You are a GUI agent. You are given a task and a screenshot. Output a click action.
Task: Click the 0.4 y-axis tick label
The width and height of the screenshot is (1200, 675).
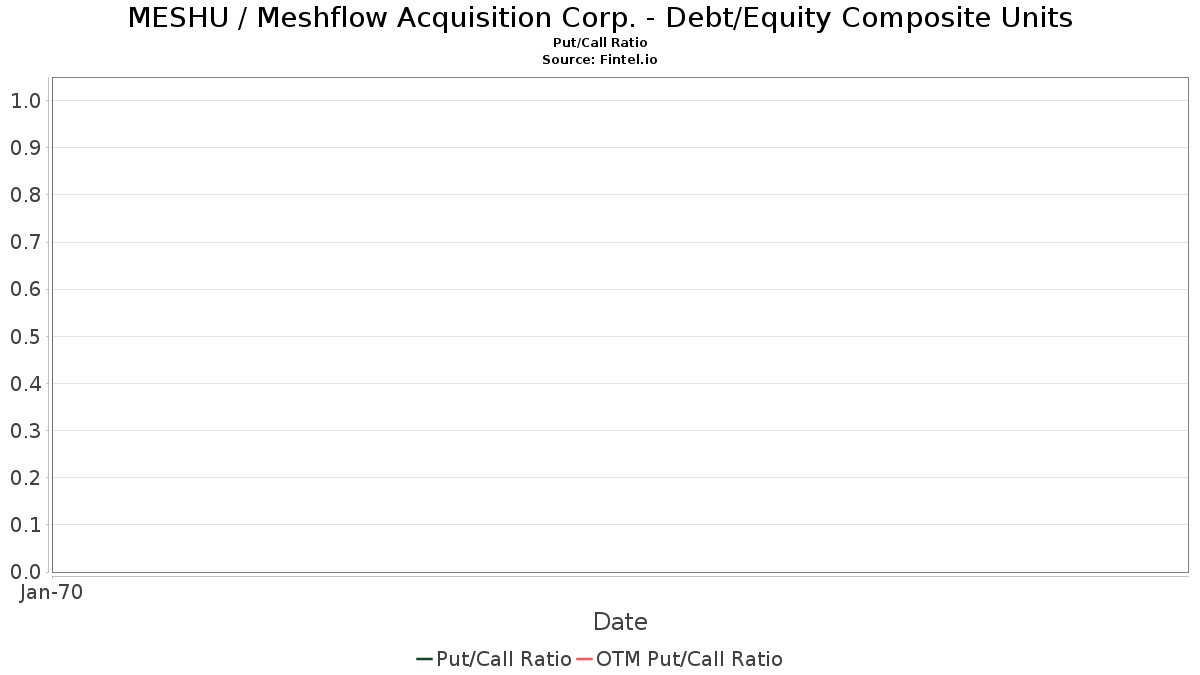pos(25,384)
